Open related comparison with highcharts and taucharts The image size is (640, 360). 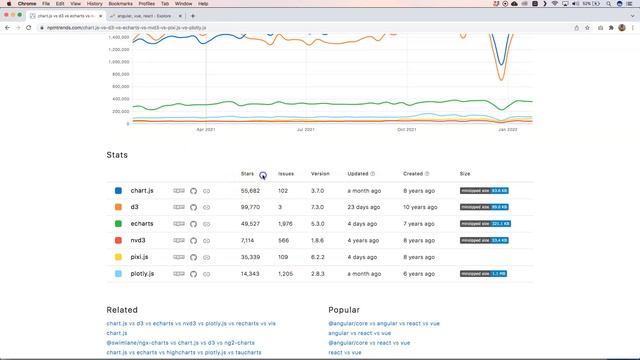click(x=184, y=352)
